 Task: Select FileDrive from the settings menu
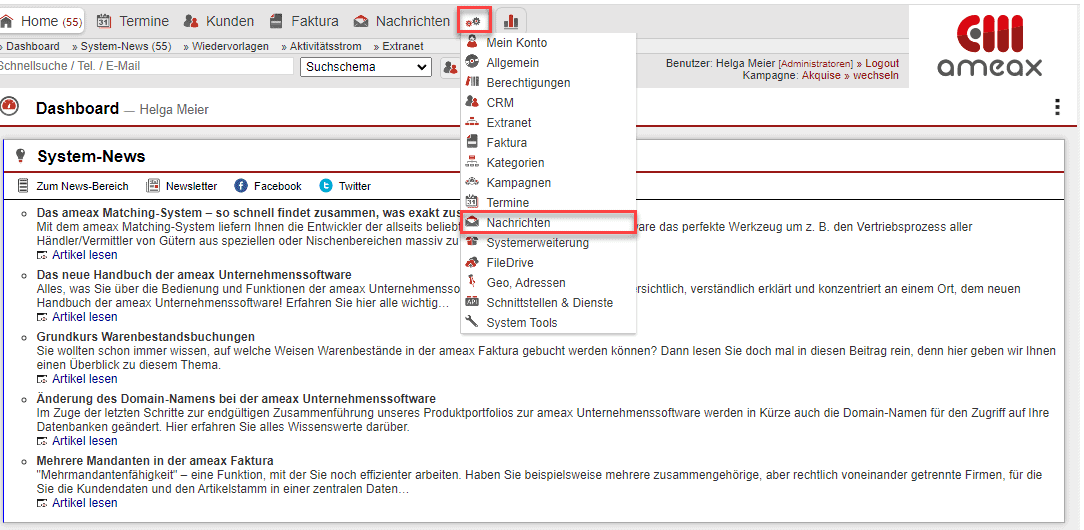pos(510,263)
